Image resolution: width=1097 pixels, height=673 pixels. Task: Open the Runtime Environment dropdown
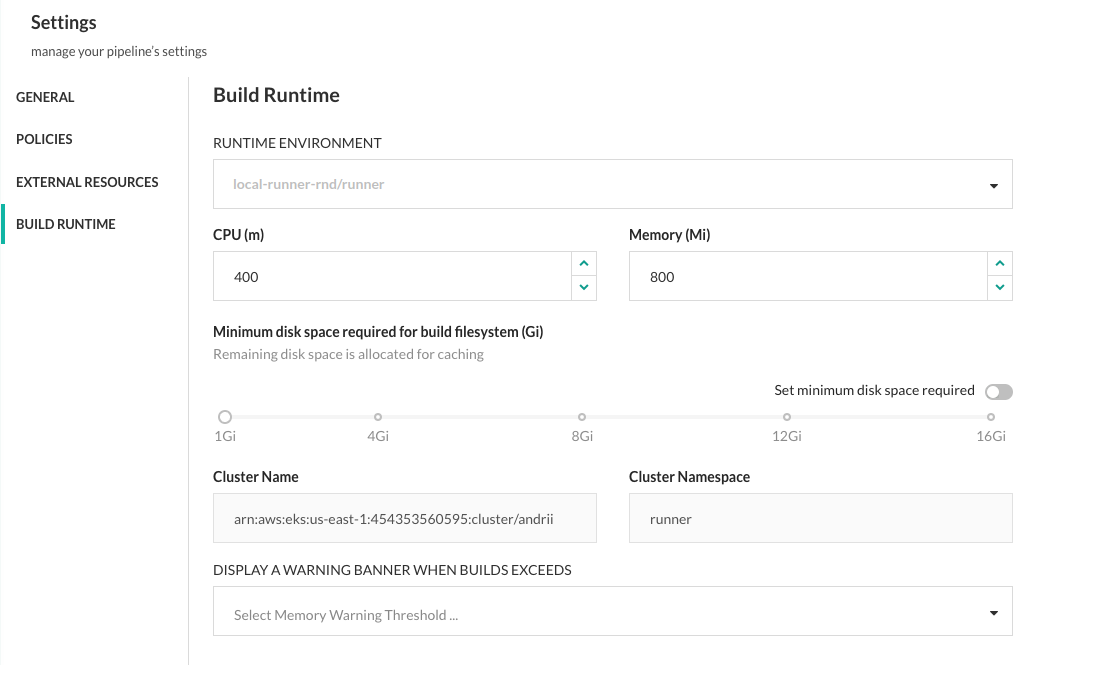coord(612,185)
